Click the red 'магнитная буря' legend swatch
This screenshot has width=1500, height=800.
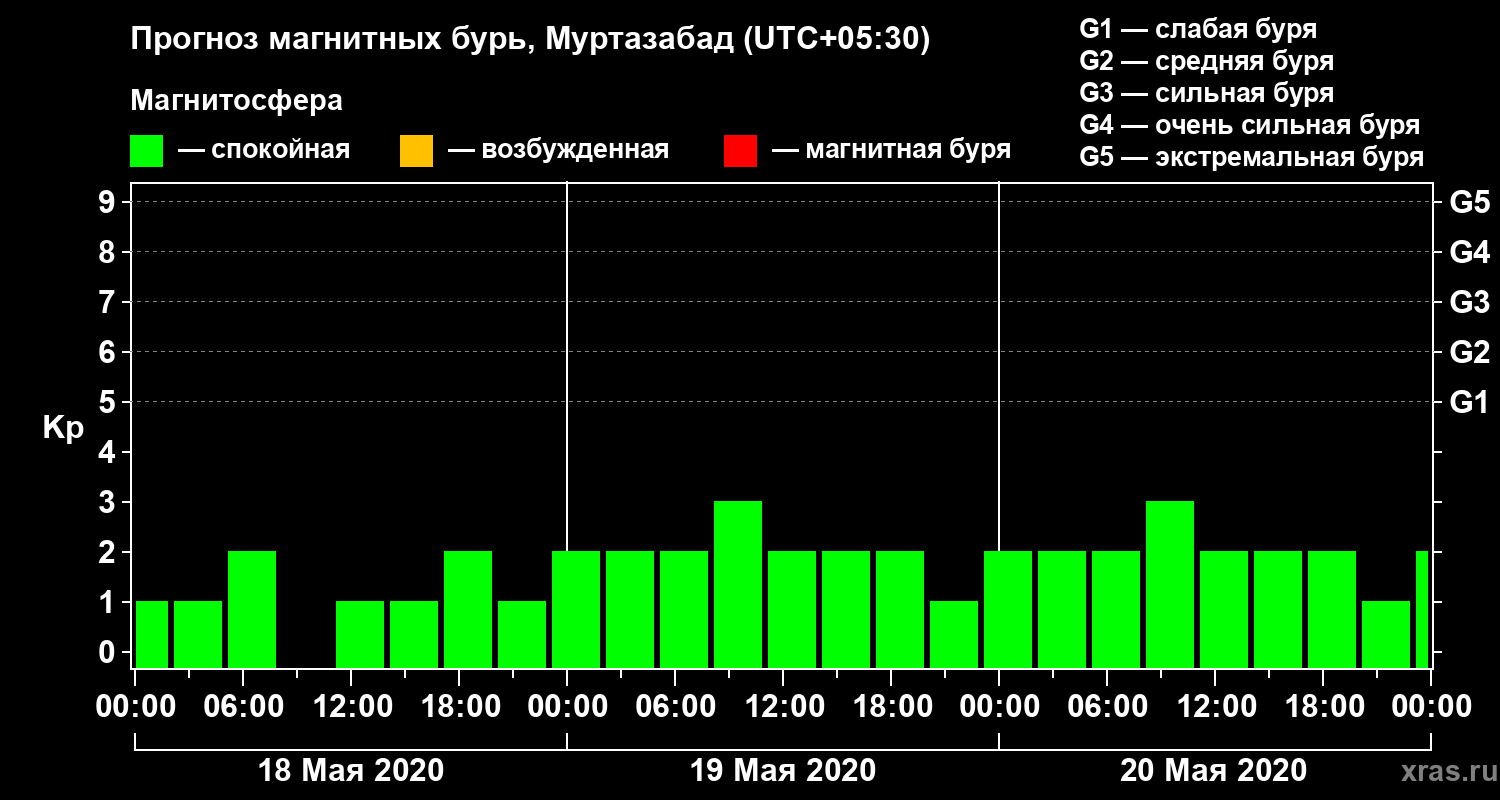(x=740, y=151)
